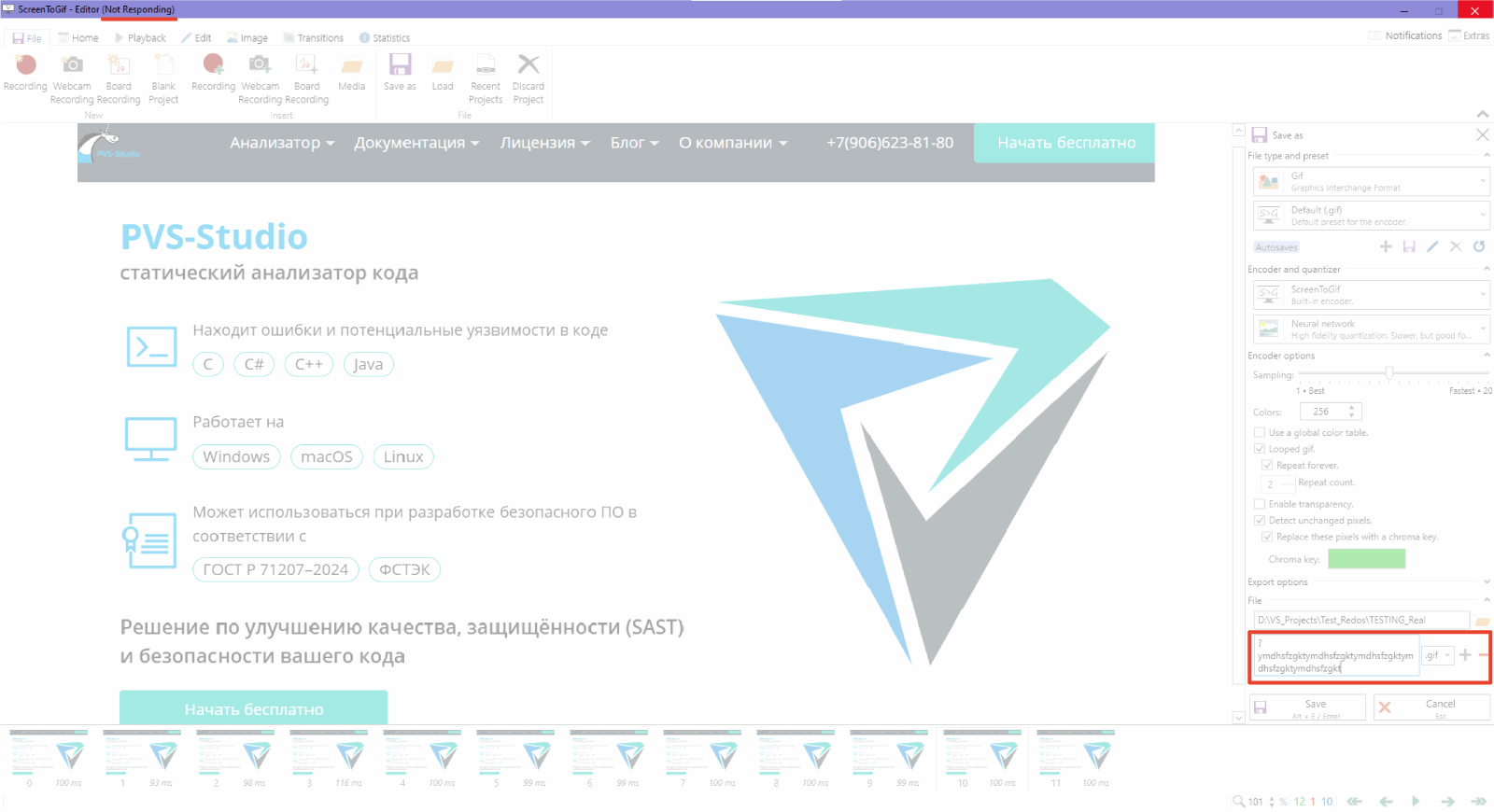Select frame 5 thumbnail in timeline
Viewport: 1494px width, 812px height.
[x=516, y=759]
